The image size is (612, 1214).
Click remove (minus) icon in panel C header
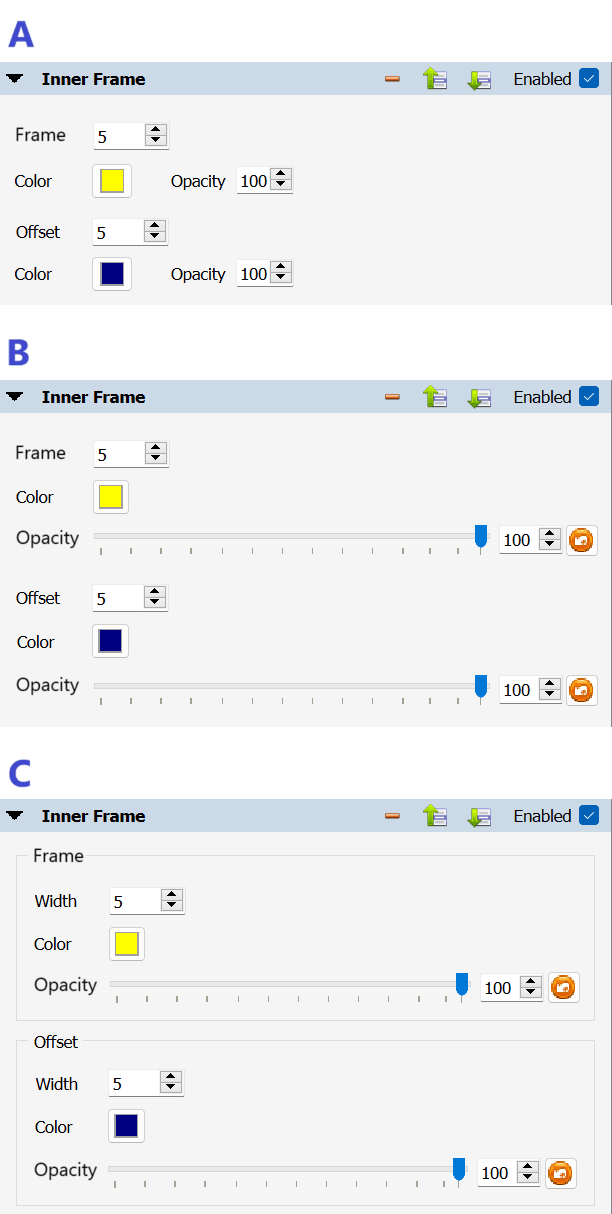(392, 816)
